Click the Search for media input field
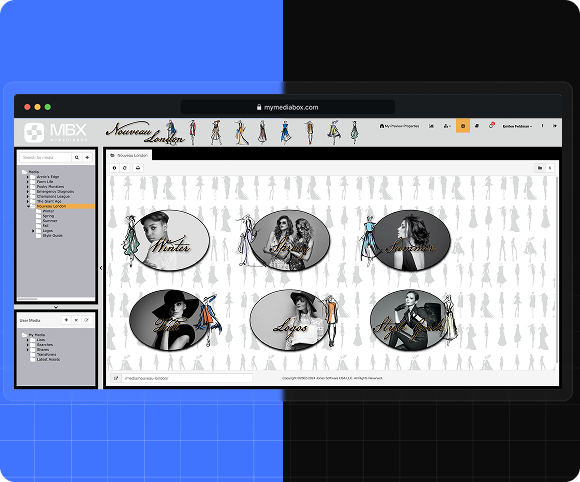Screen dimensions: 580x482 pos(45,158)
